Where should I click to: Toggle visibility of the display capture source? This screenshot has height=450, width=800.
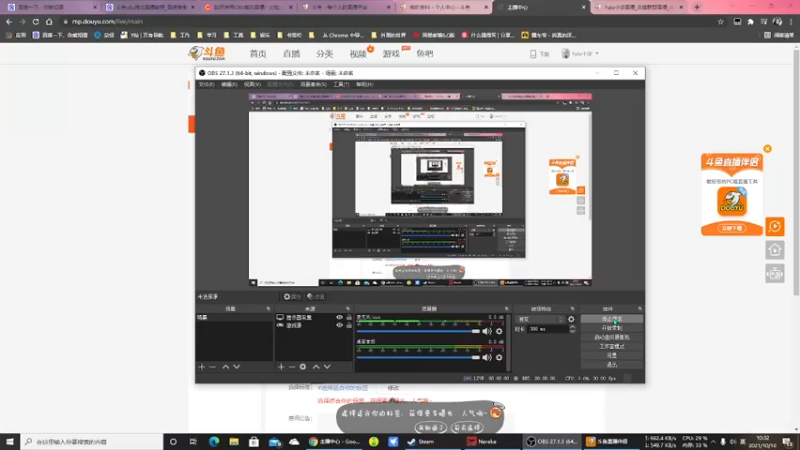click(x=339, y=317)
